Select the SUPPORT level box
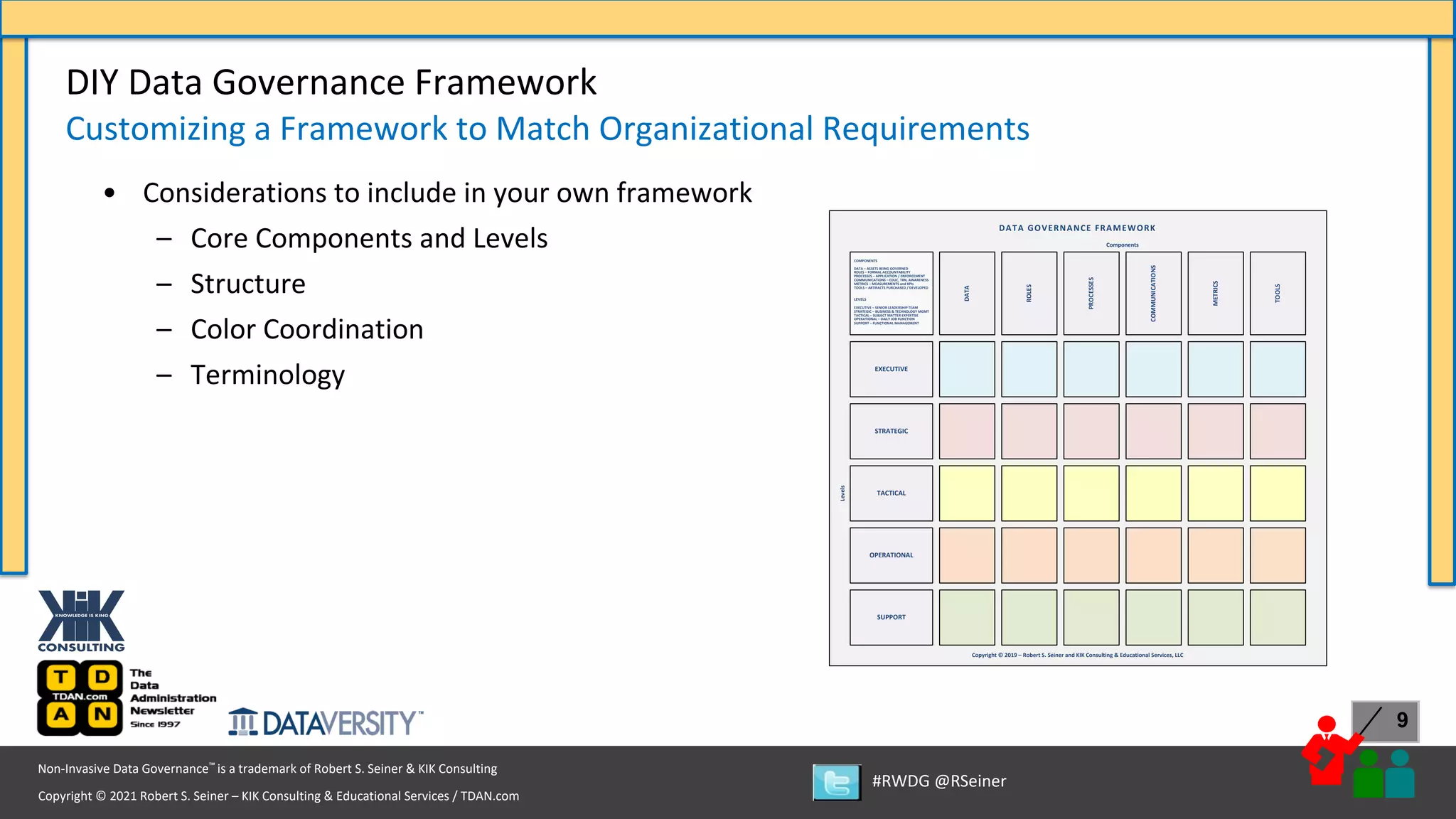This screenshot has width=1456, height=819. (x=891, y=617)
